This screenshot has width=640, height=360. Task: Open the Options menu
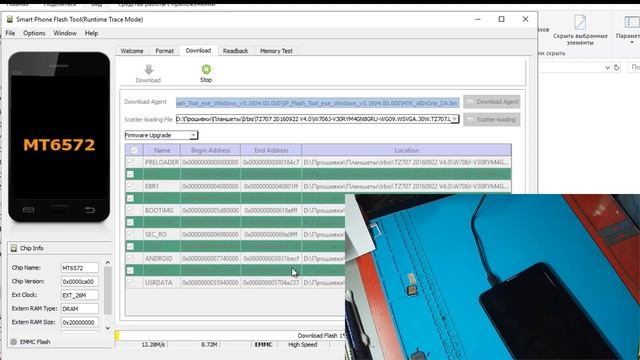[x=34, y=33]
